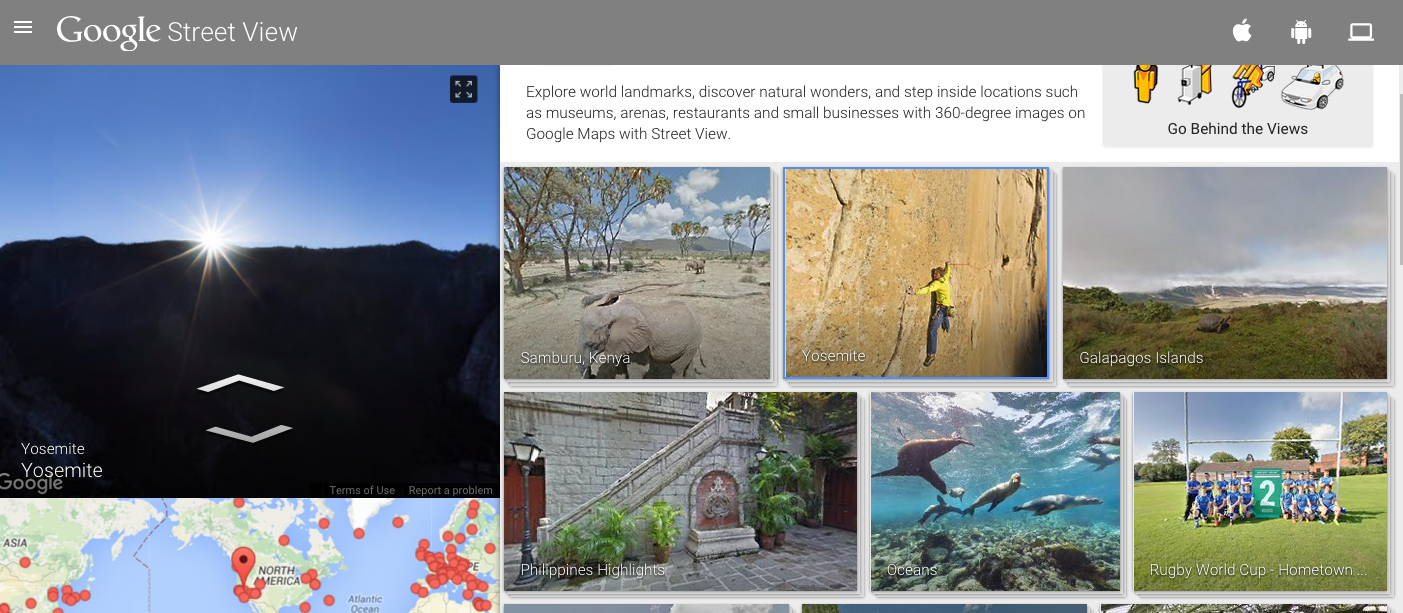Open the Yosemite climbing thumbnail
The width and height of the screenshot is (1403, 613).
(916, 273)
